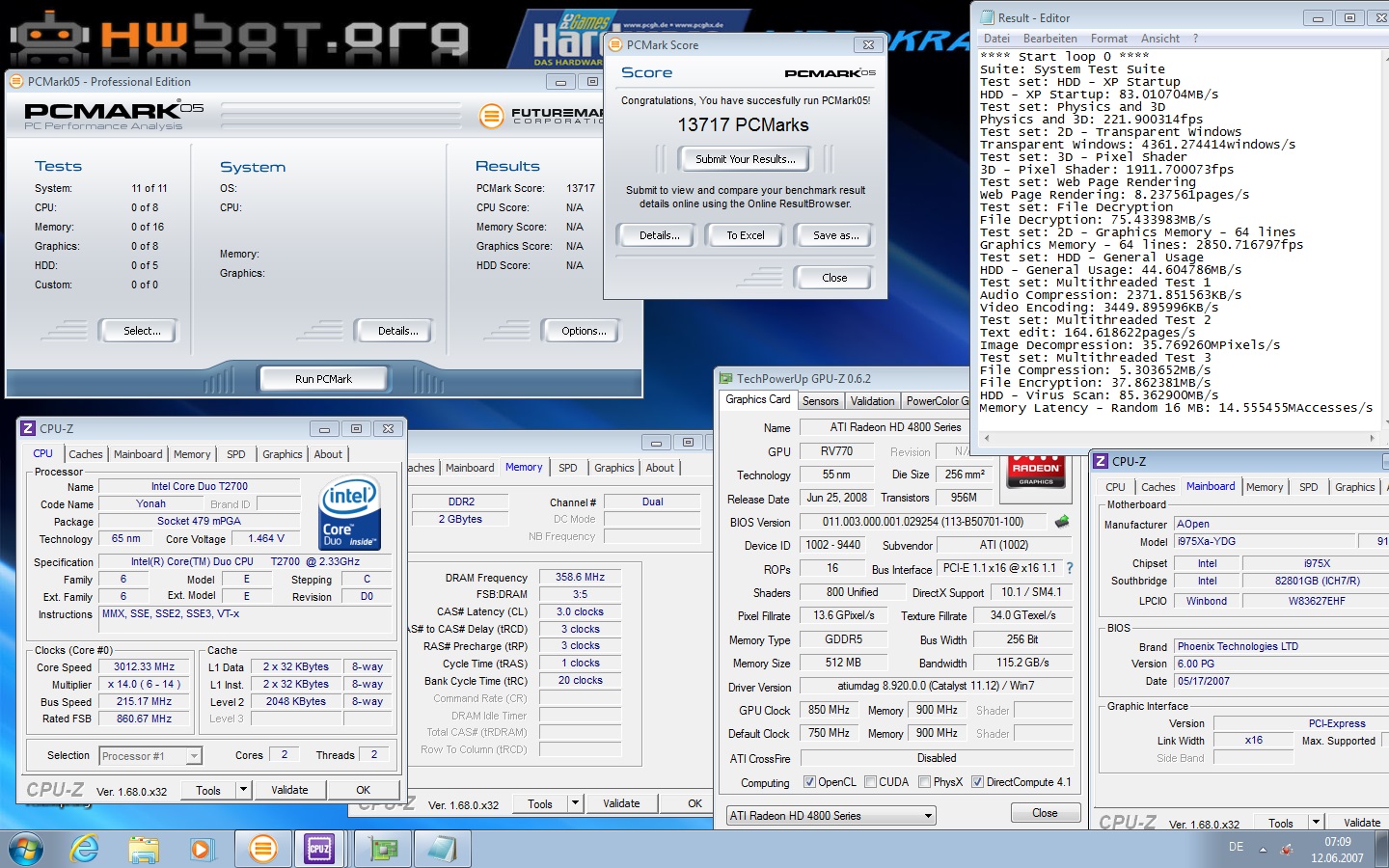
Task: Open SPD tab in CPU-Z Memory window
Action: pyautogui.click(x=568, y=468)
